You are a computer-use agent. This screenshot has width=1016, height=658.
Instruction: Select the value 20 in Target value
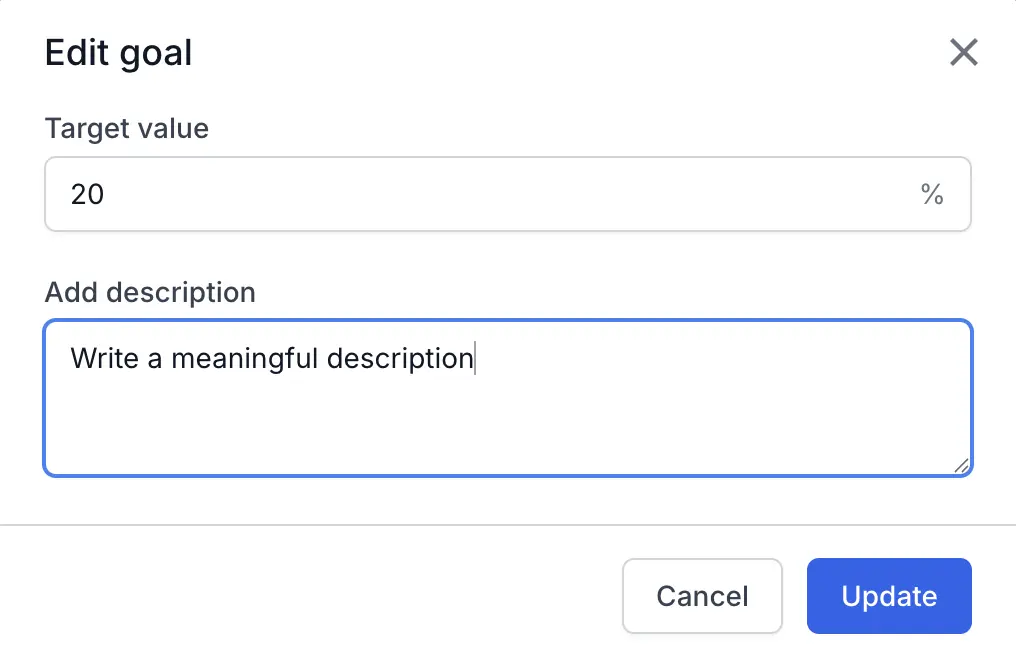tap(89, 194)
